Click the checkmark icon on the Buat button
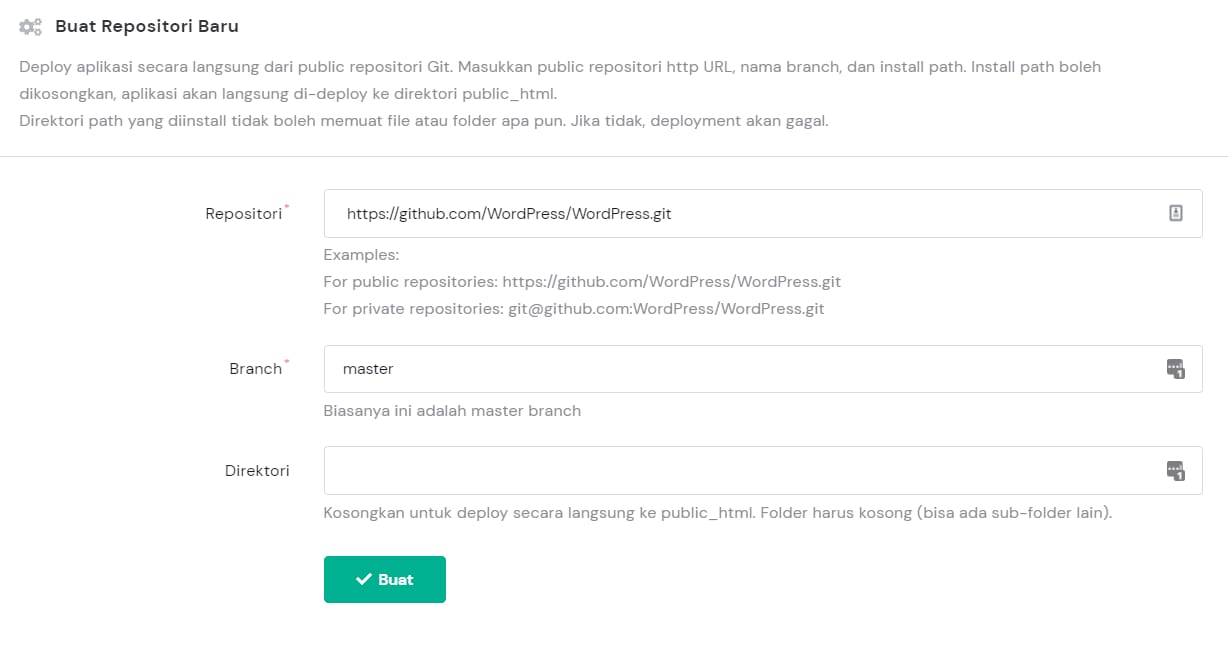The image size is (1228, 651). (364, 580)
